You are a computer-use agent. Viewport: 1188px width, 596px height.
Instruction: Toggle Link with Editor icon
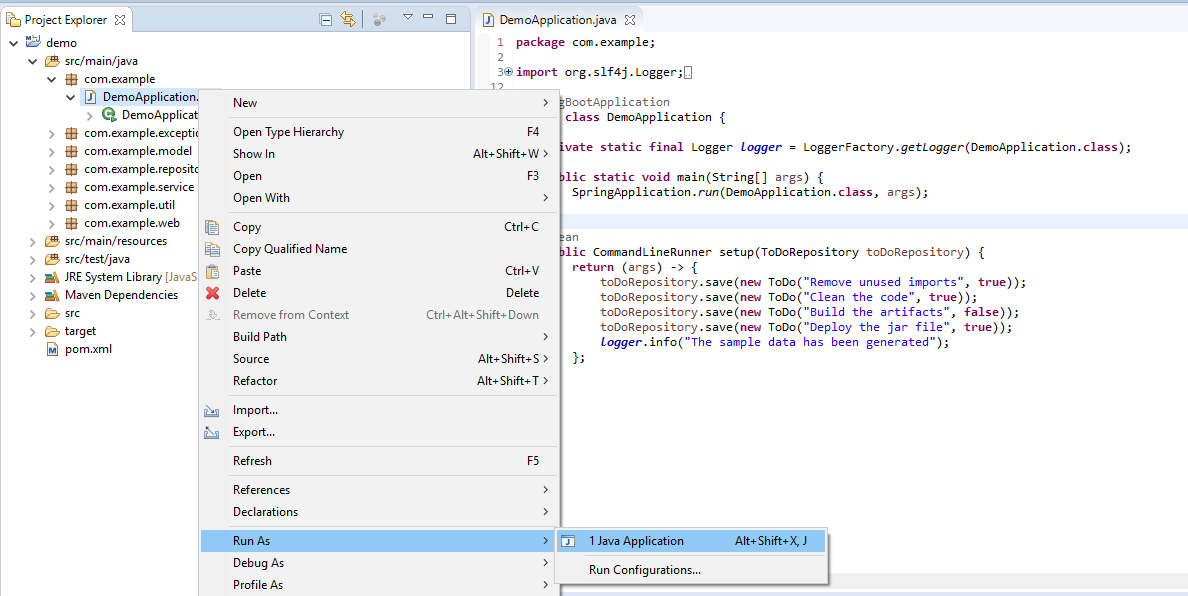348,20
